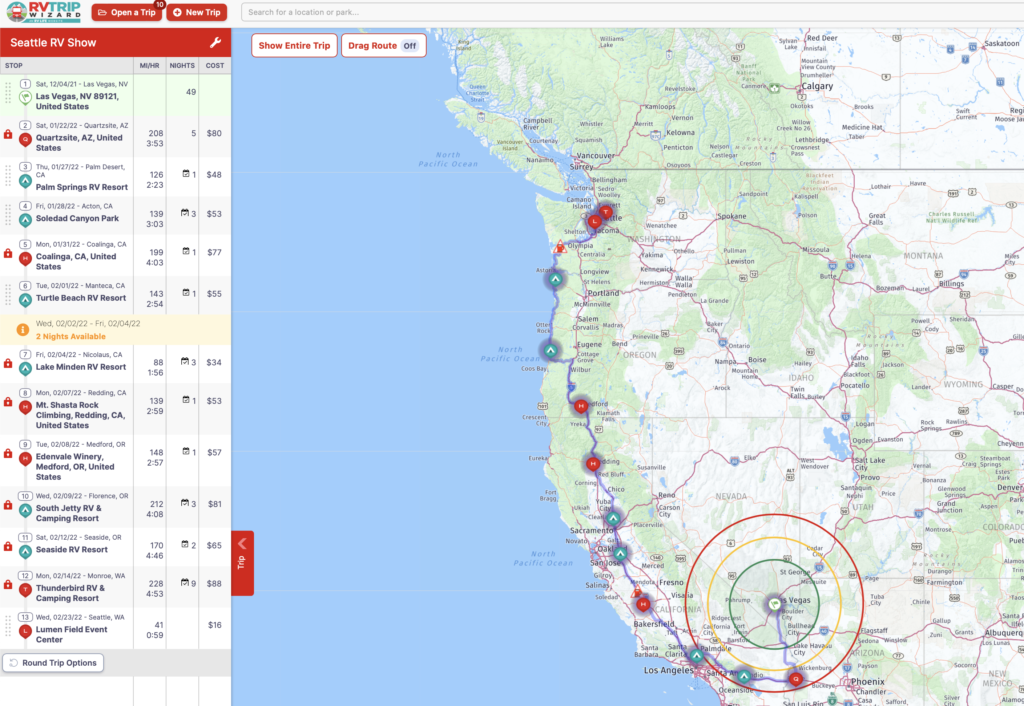Select Lake Minden RV Resort stop name
This screenshot has width=1024, height=706.
click(81, 367)
